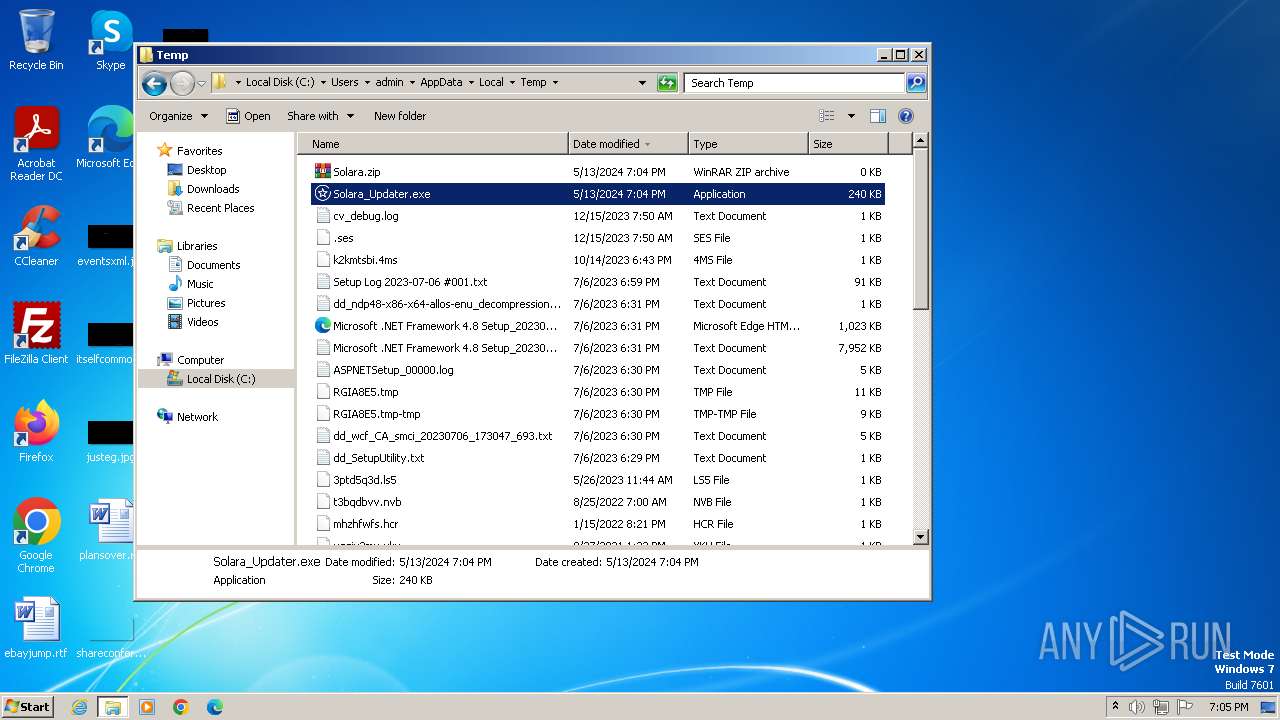Screen dimensions: 1280x720
Task: Select Downloads under Favorites
Action: pos(213,189)
